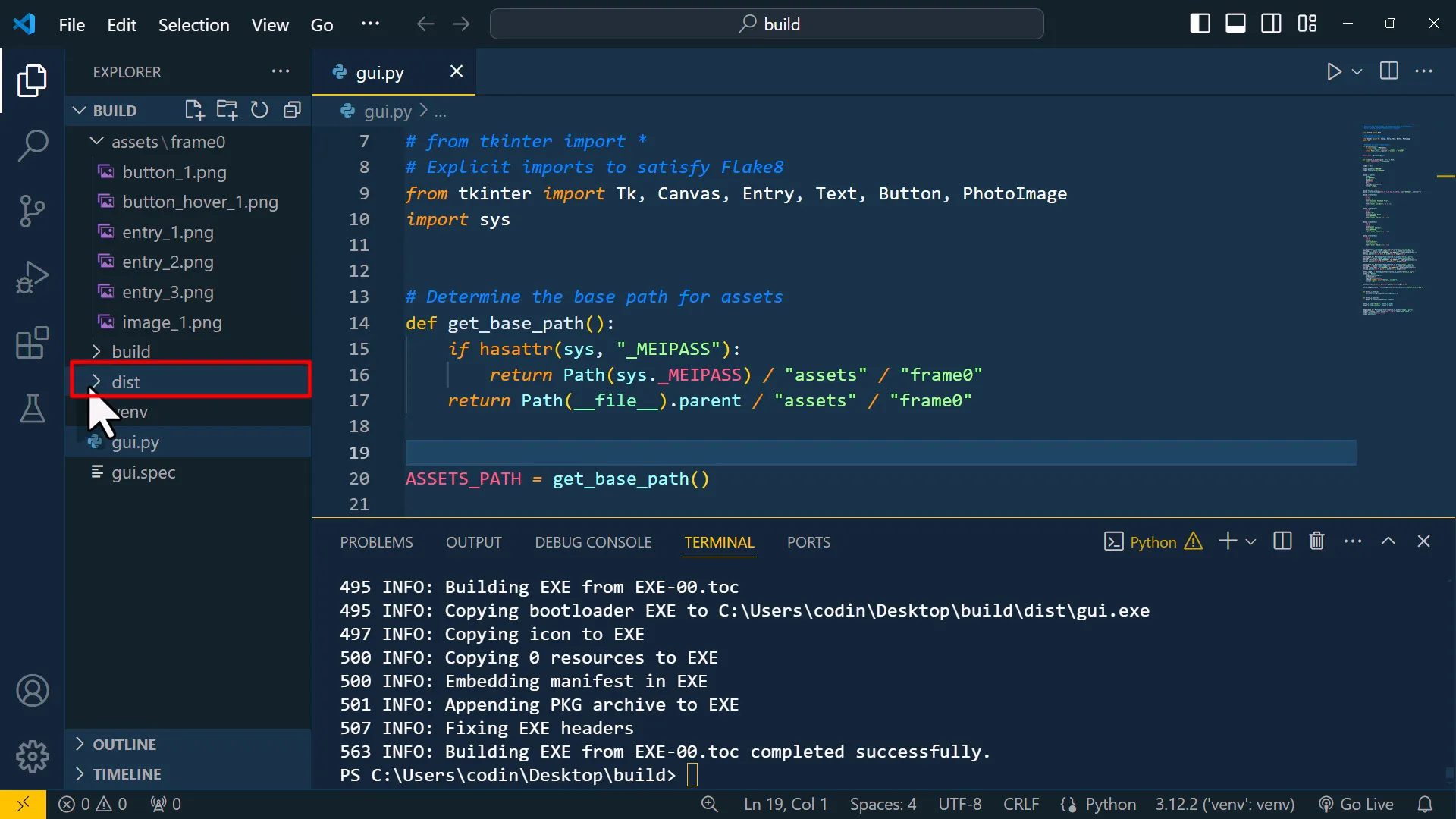Switch to the DEBUG CONSOLE tab
The image size is (1456, 819).
coord(593,542)
